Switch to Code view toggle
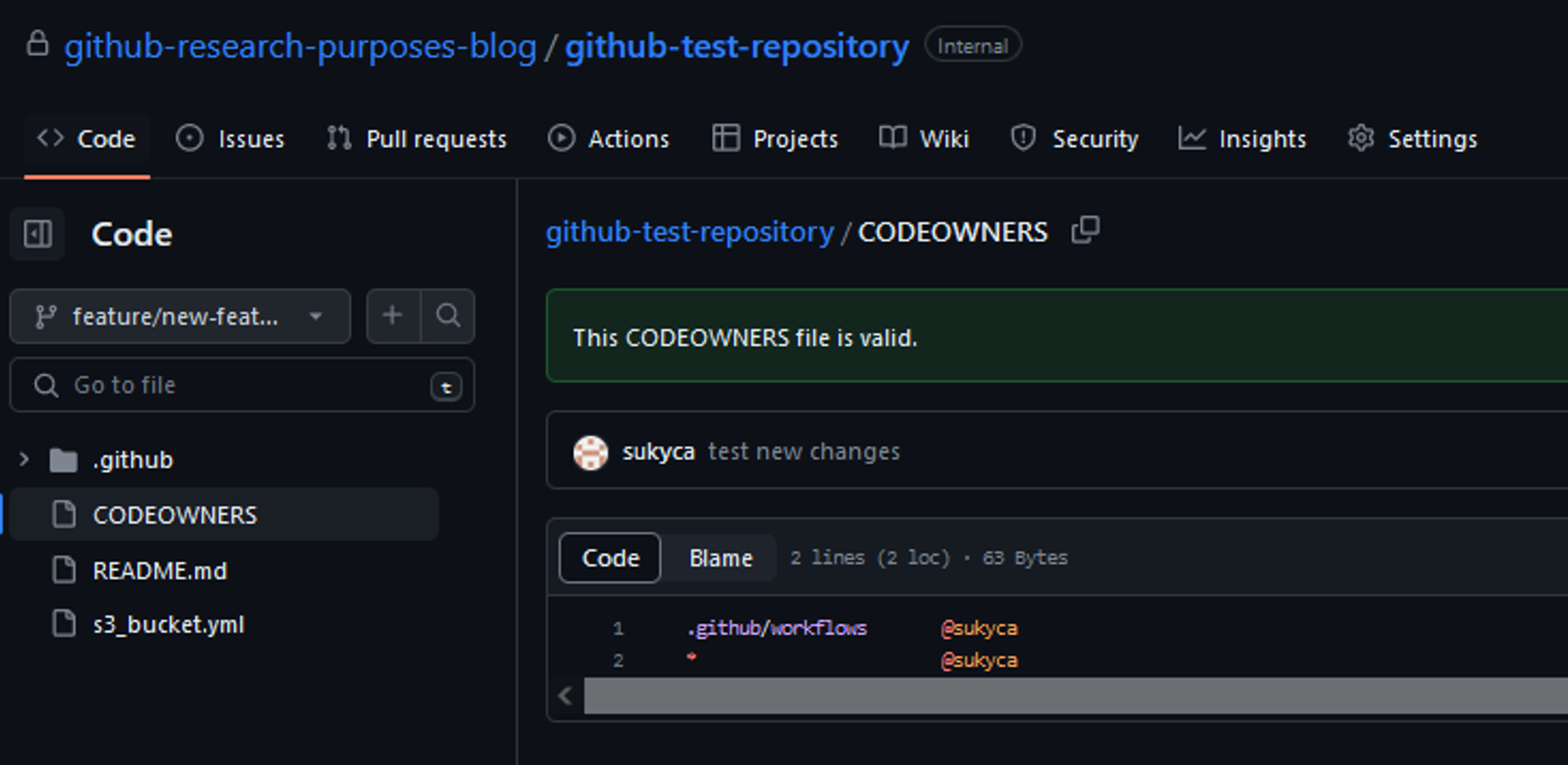Screen dimensions: 1568x765 click(x=610, y=558)
